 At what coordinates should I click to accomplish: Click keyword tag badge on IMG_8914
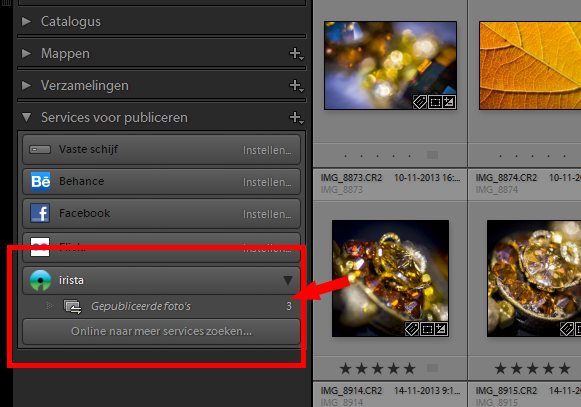tap(412, 329)
